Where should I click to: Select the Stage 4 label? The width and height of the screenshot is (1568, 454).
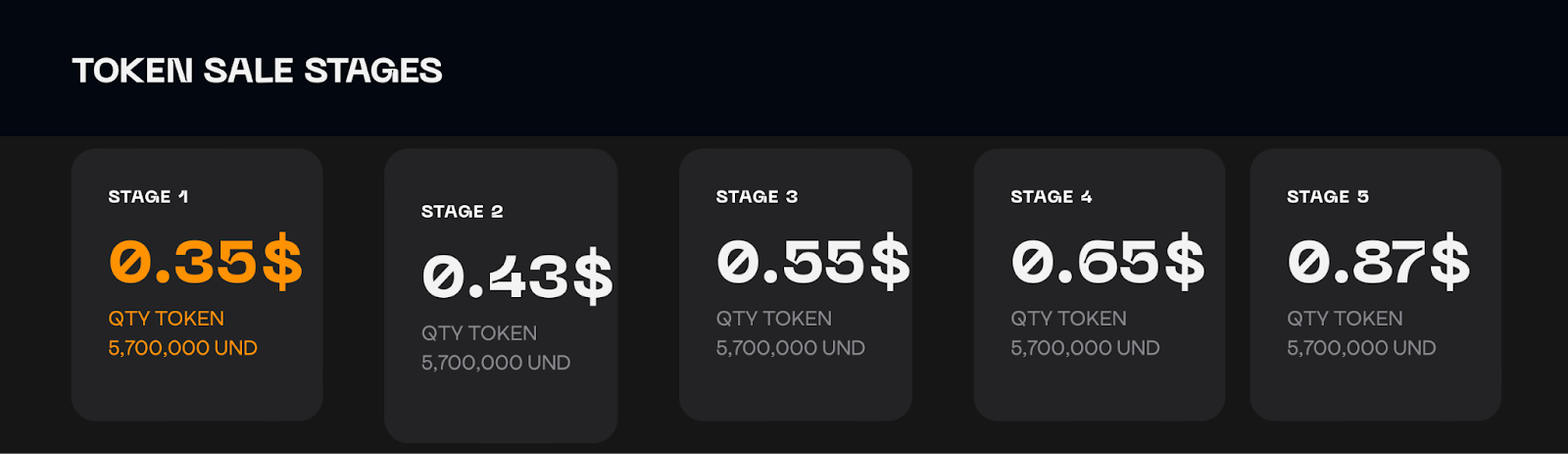[x=1052, y=197]
